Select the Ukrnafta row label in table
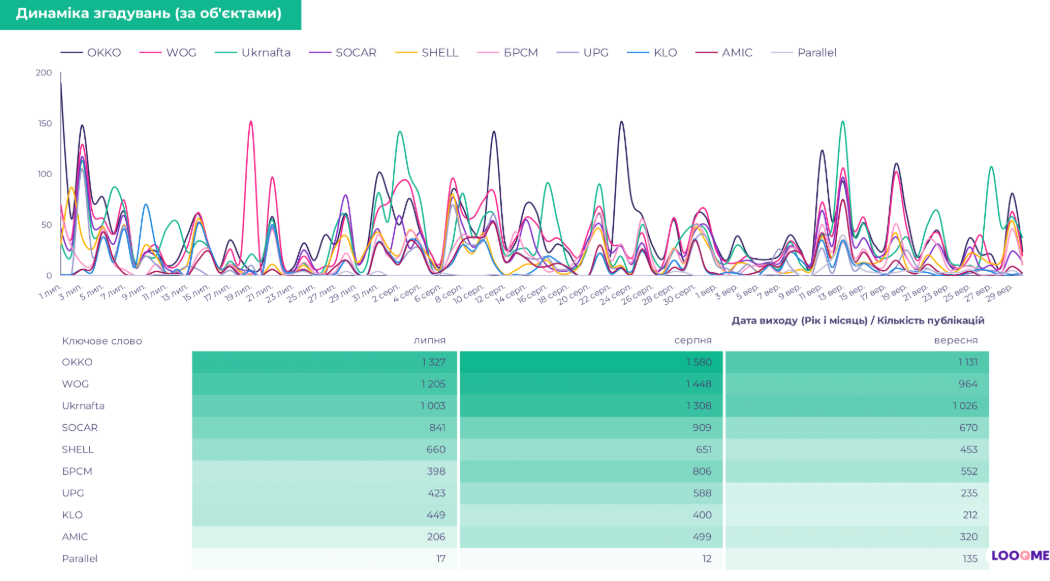The image size is (1050, 581). (83, 406)
